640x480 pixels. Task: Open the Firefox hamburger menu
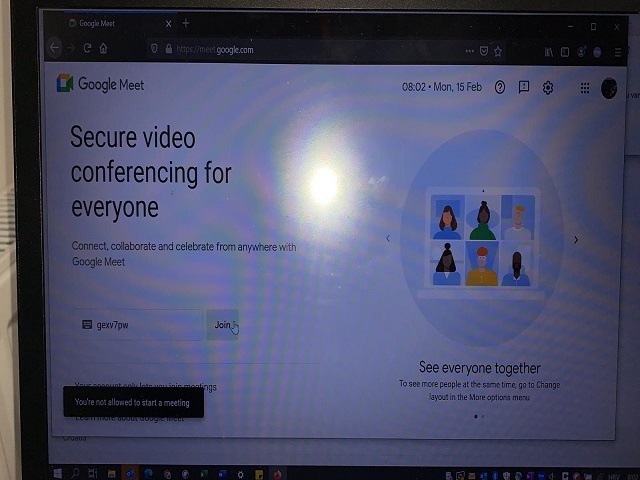coord(618,52)
